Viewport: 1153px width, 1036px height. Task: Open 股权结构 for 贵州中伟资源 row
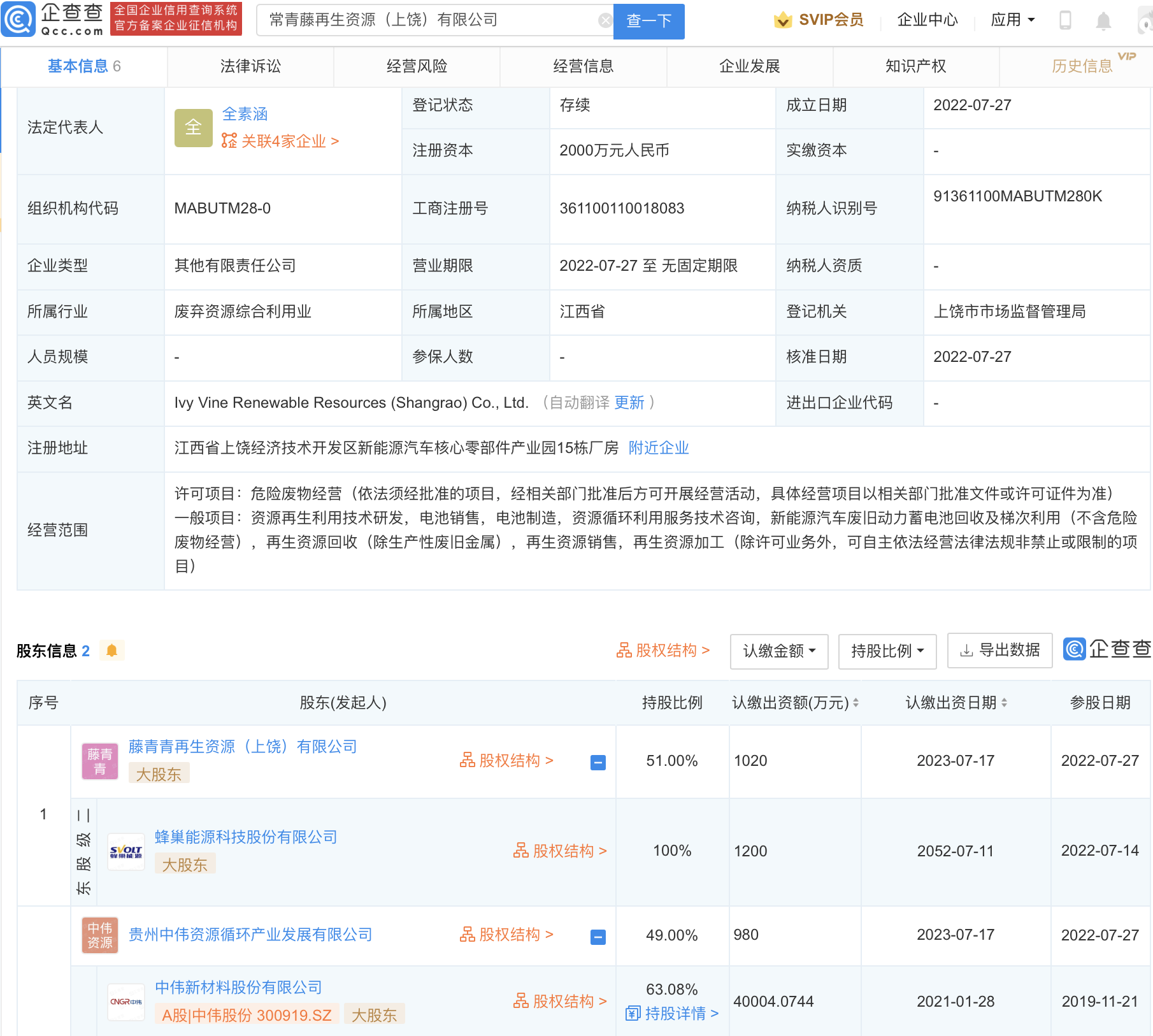(506, 935)
